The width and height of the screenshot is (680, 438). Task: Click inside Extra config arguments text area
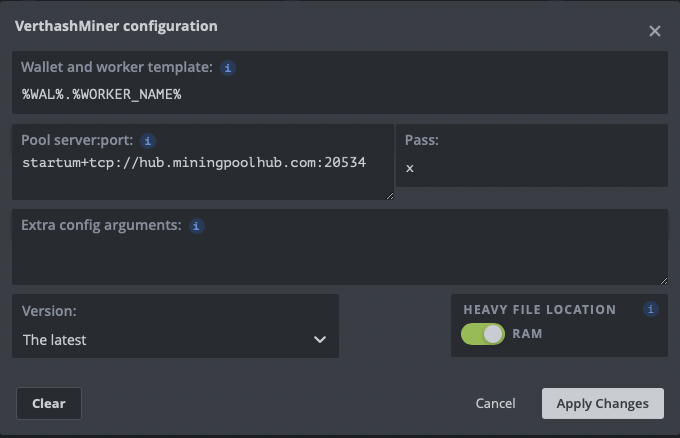pyautogui.click(x=340, y=259)
